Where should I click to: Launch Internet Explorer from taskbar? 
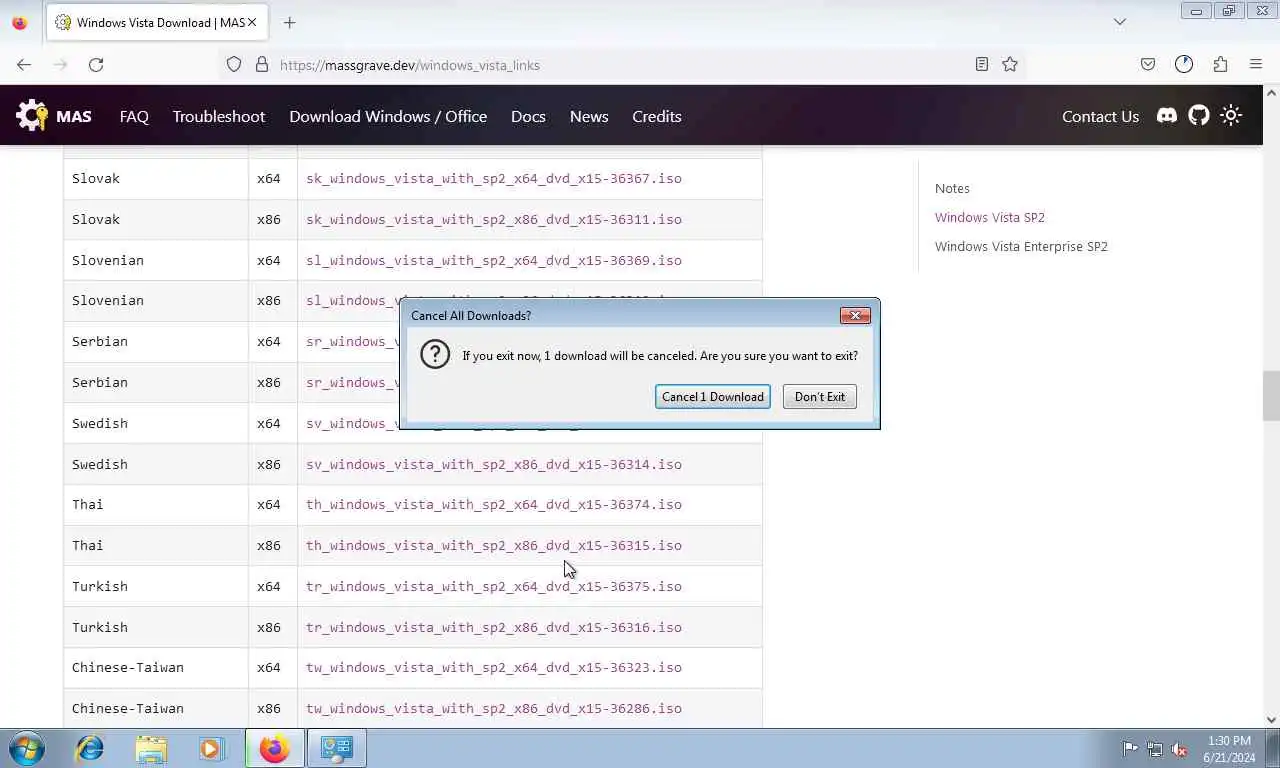tap(90, 748)
